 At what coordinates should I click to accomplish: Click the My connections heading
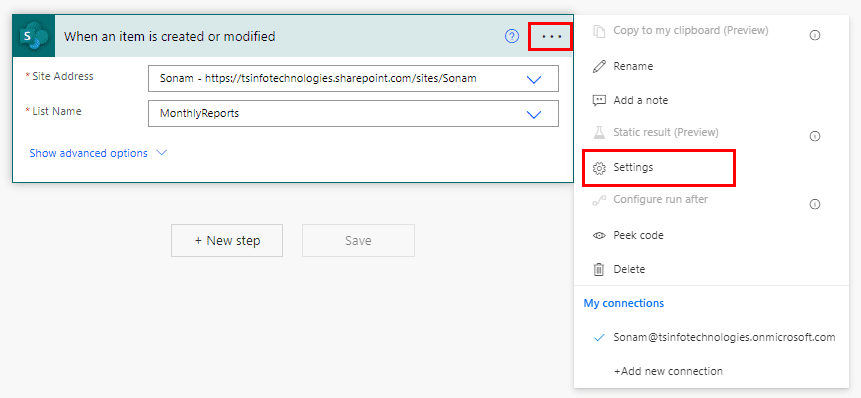pos(623,303)
